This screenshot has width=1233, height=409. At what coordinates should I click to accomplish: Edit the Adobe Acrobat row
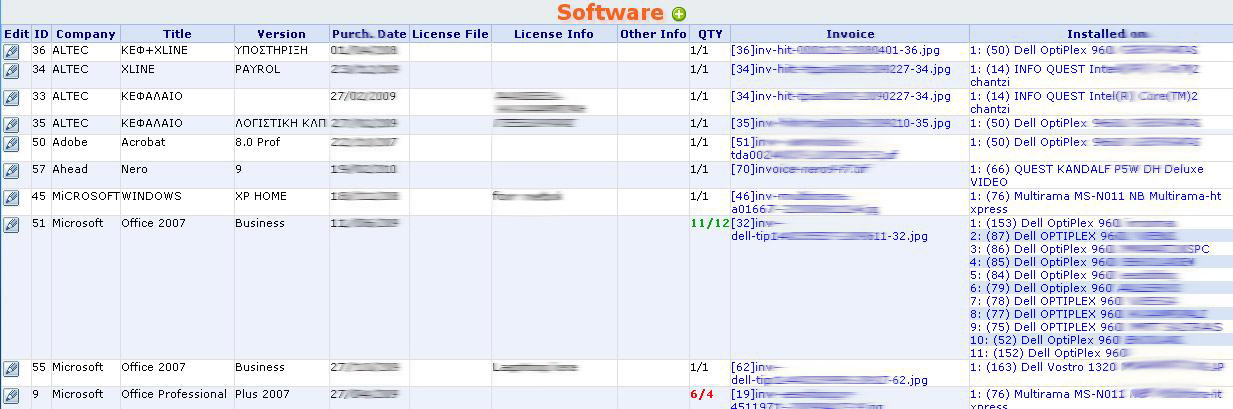[x=11, y=144]
